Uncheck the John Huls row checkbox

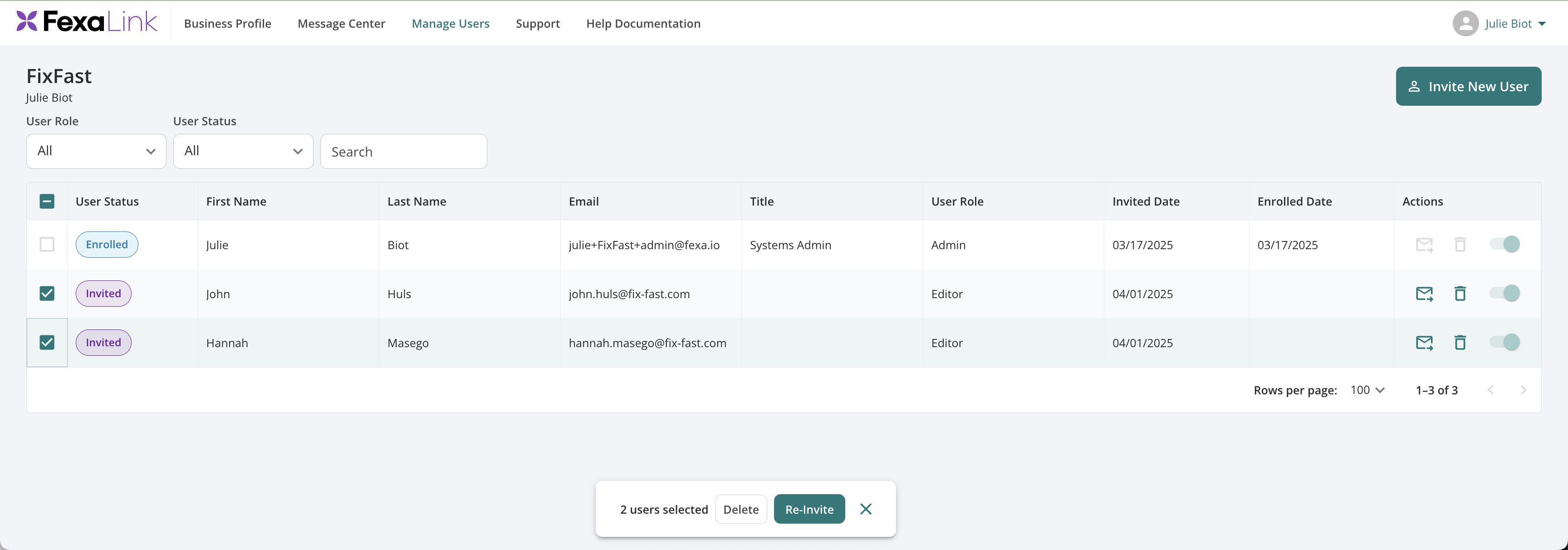coord(47,294)
